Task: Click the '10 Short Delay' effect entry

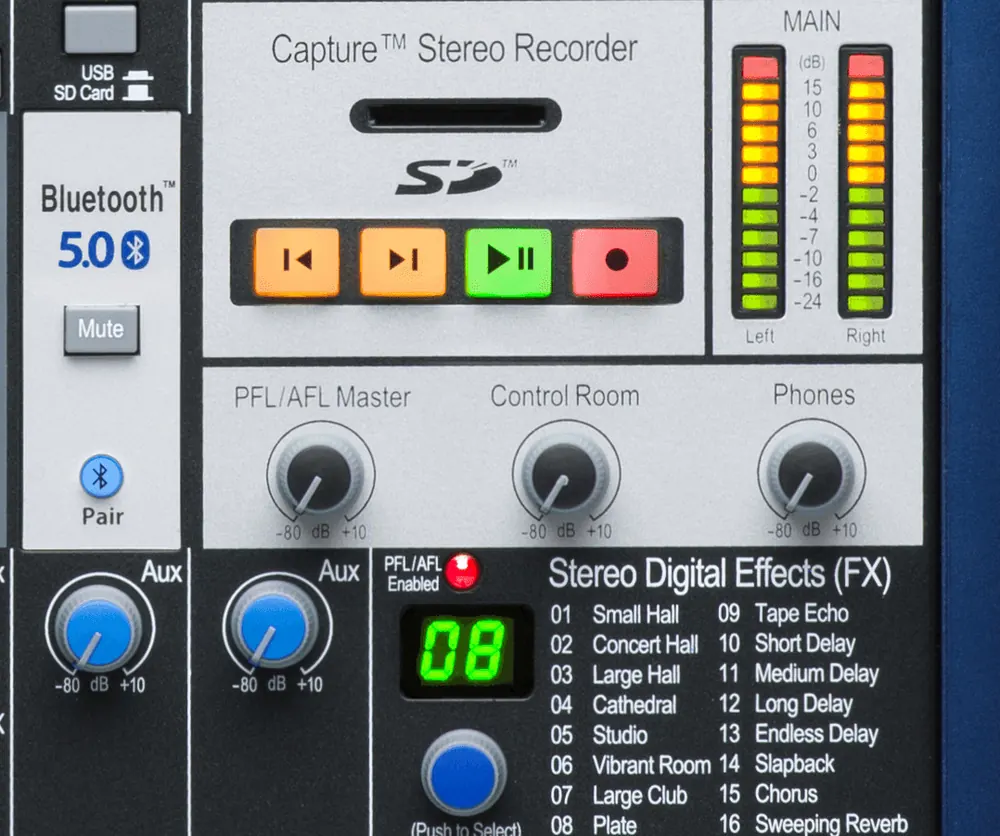Action: [x=786, y=643]
